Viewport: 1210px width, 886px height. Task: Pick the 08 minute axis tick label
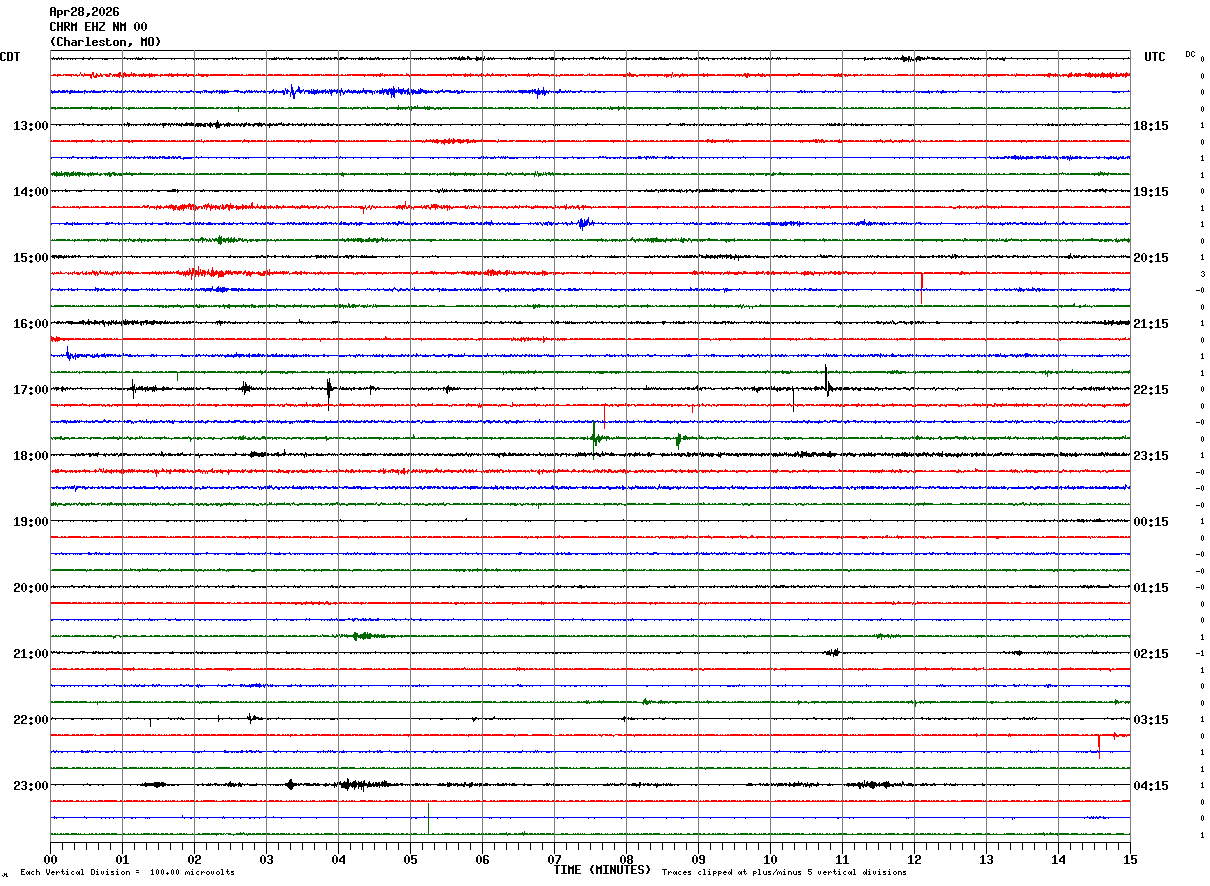point(626,859)
